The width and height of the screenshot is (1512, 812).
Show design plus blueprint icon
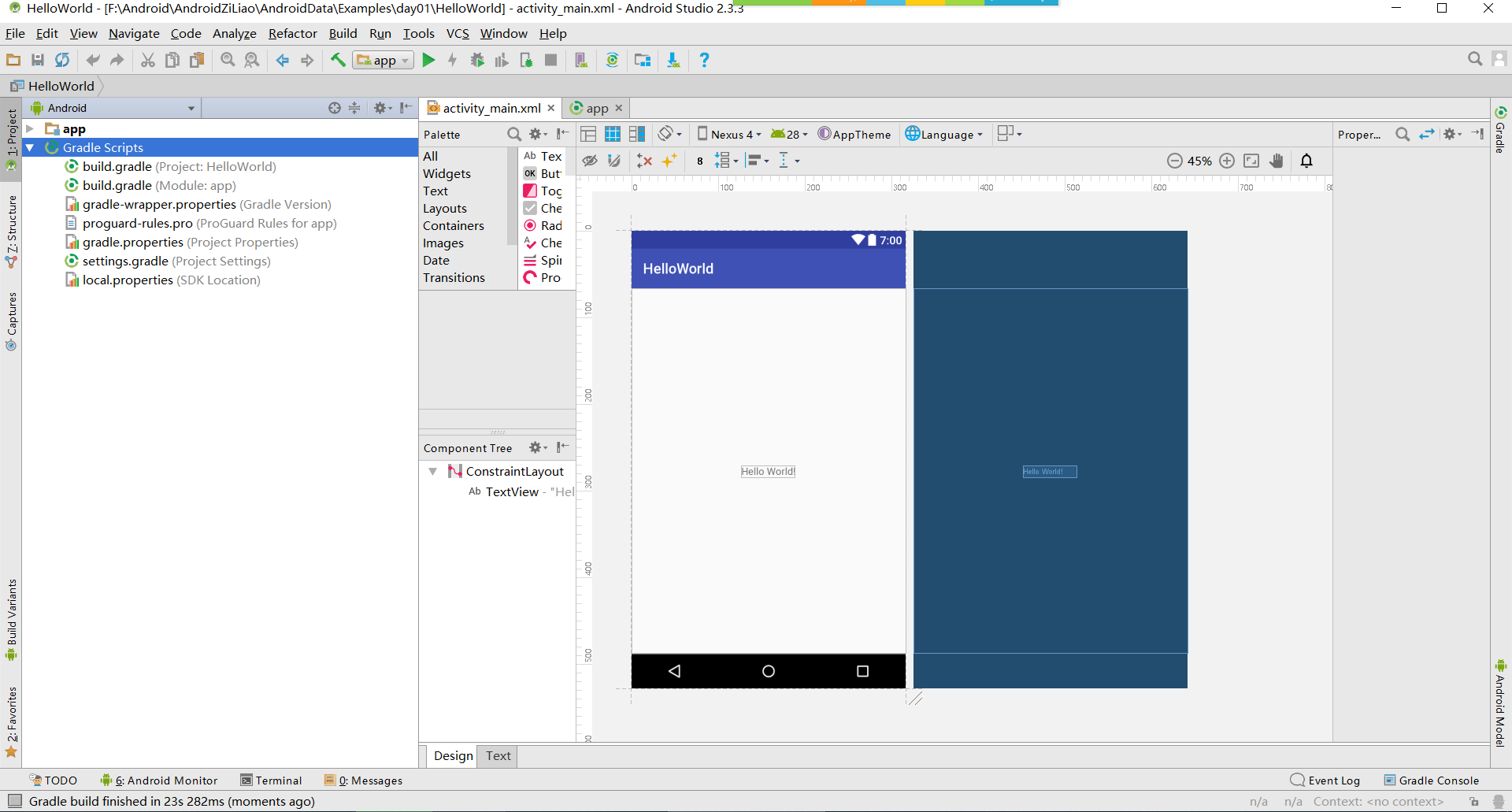point(637,134)
